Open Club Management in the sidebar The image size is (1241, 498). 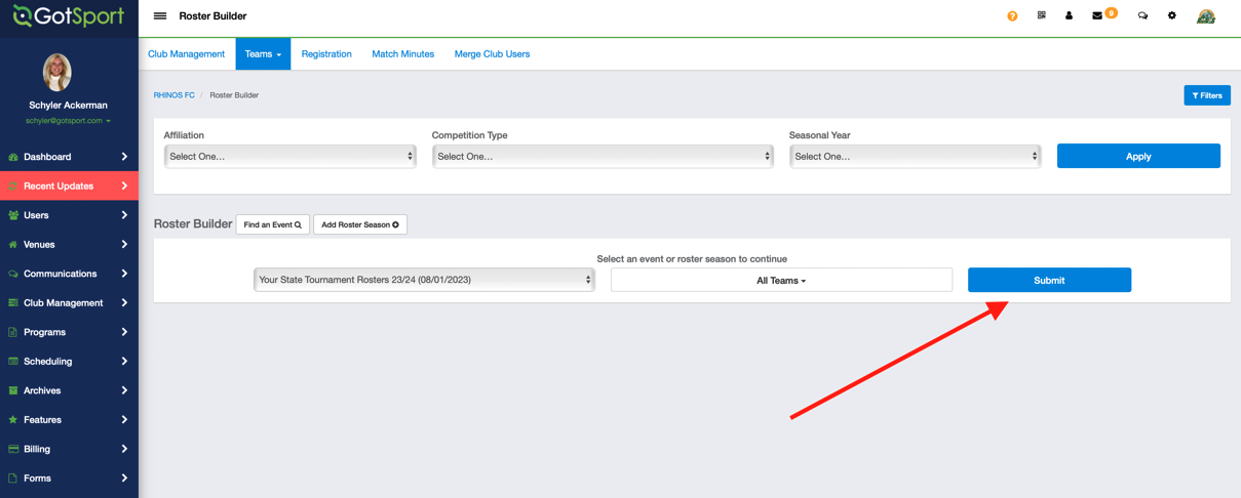coord(69,303)
